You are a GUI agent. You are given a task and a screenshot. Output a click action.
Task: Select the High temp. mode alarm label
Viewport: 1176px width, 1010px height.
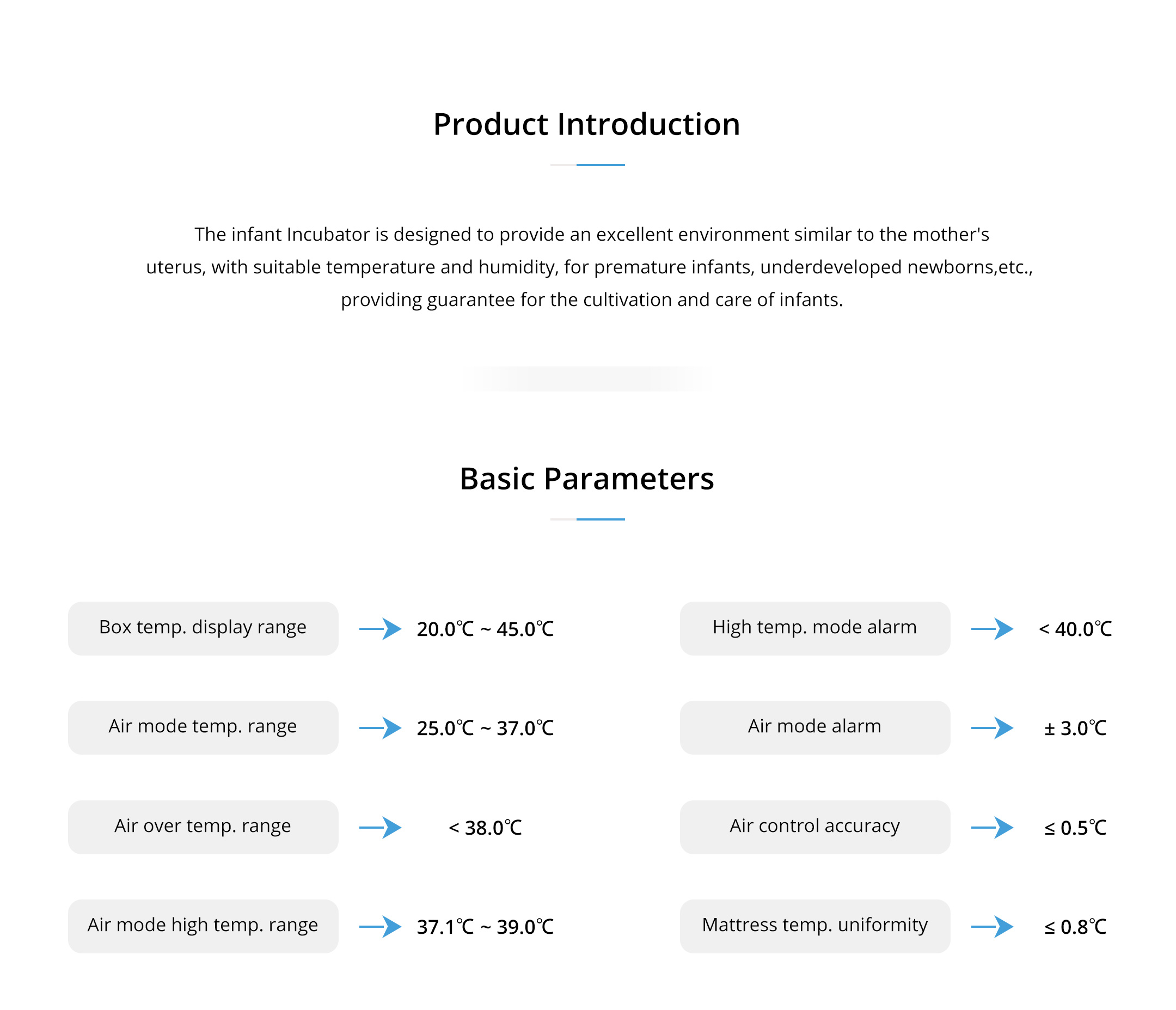pyautogui.click(x=815, y=628)
